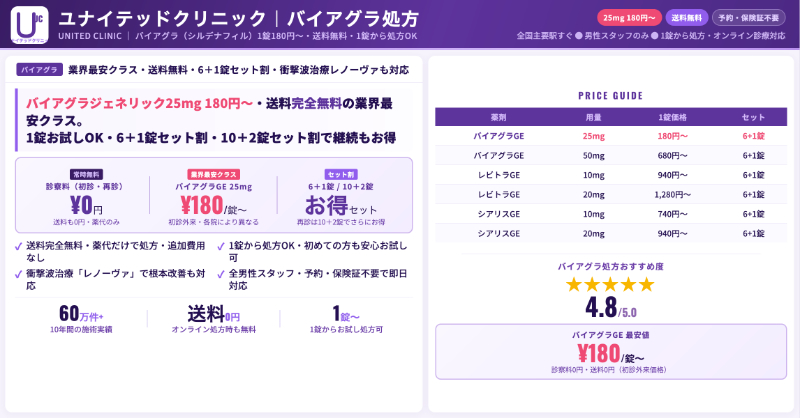Click the five-star rating icons
The height and width of the screenshot is (418, 800).
pos(610,284)
